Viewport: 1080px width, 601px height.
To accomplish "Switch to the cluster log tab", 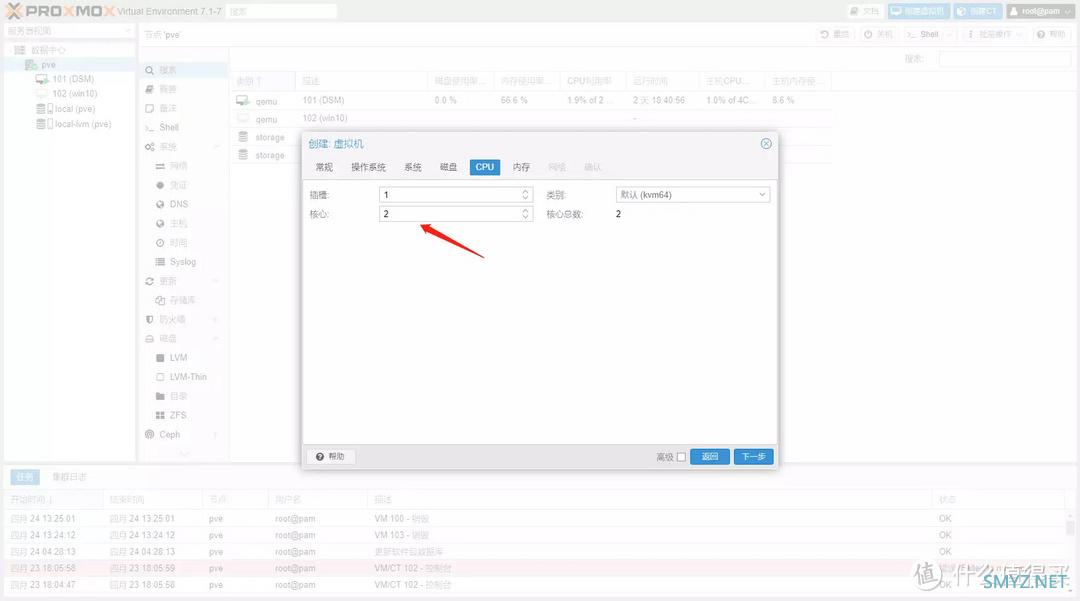I will point(69,476).
